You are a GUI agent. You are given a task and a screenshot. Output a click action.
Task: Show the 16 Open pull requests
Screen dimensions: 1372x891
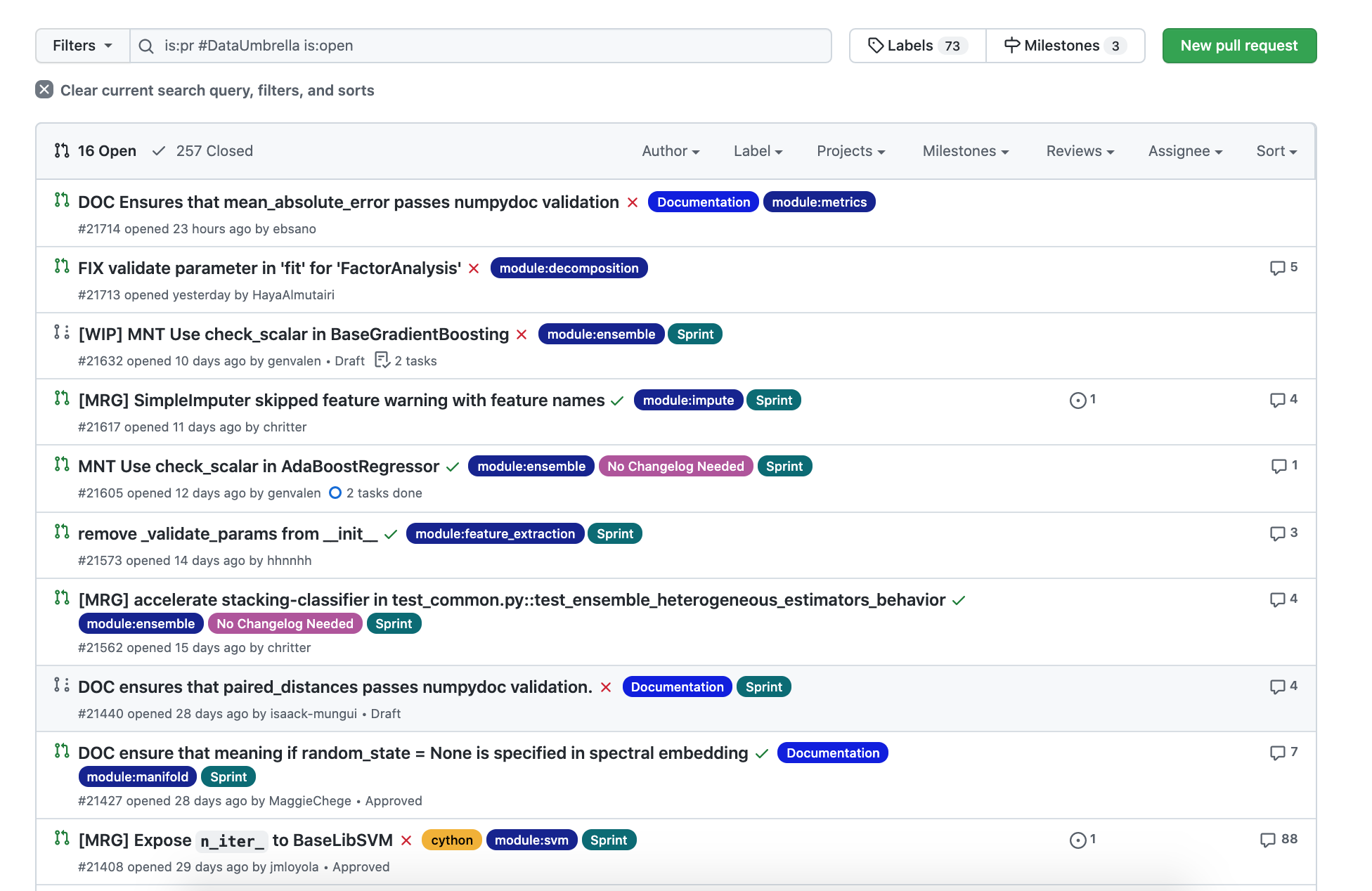coord(96,151)
